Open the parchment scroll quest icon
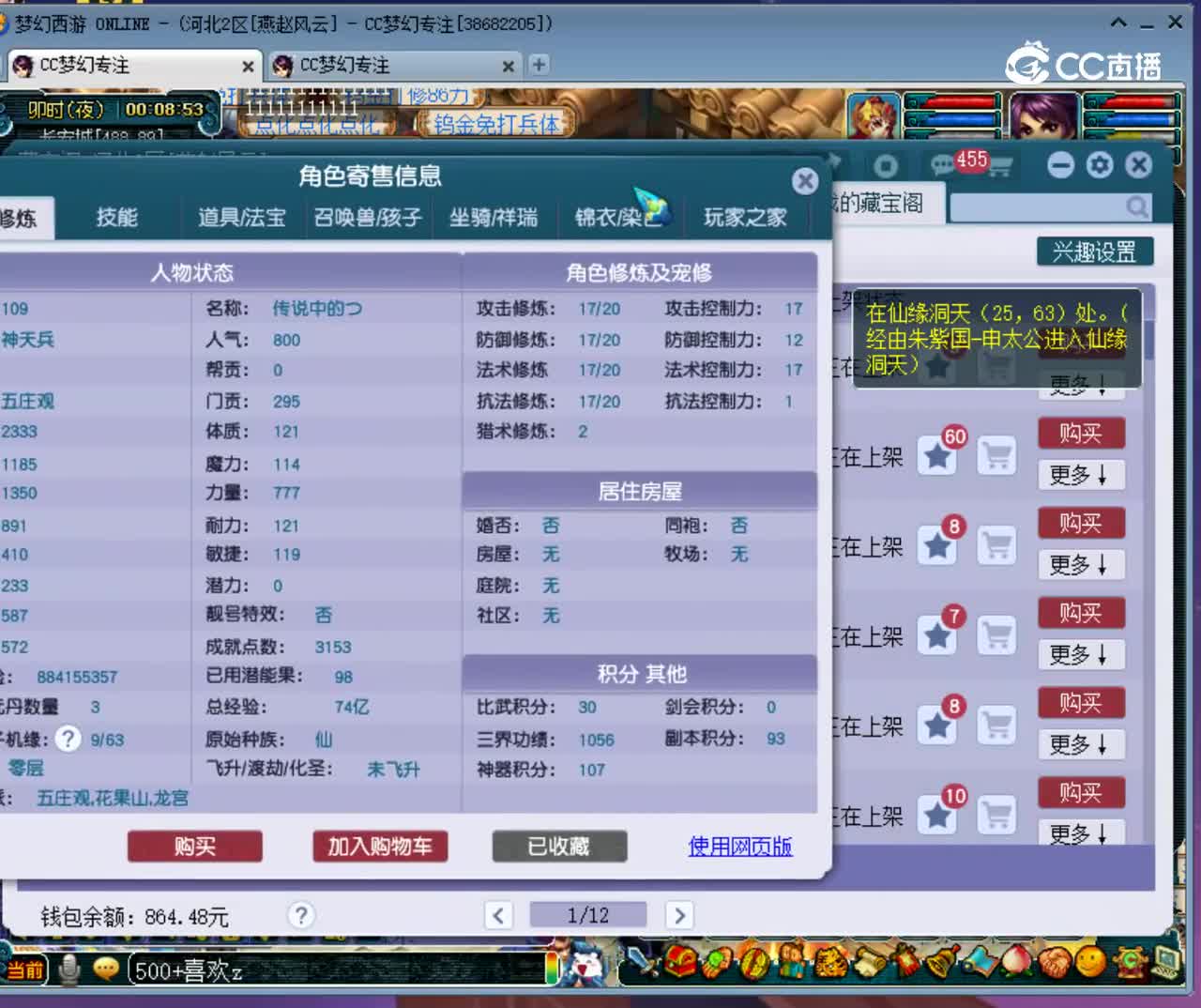The image size is (1201, 1008). click(870, 962)
